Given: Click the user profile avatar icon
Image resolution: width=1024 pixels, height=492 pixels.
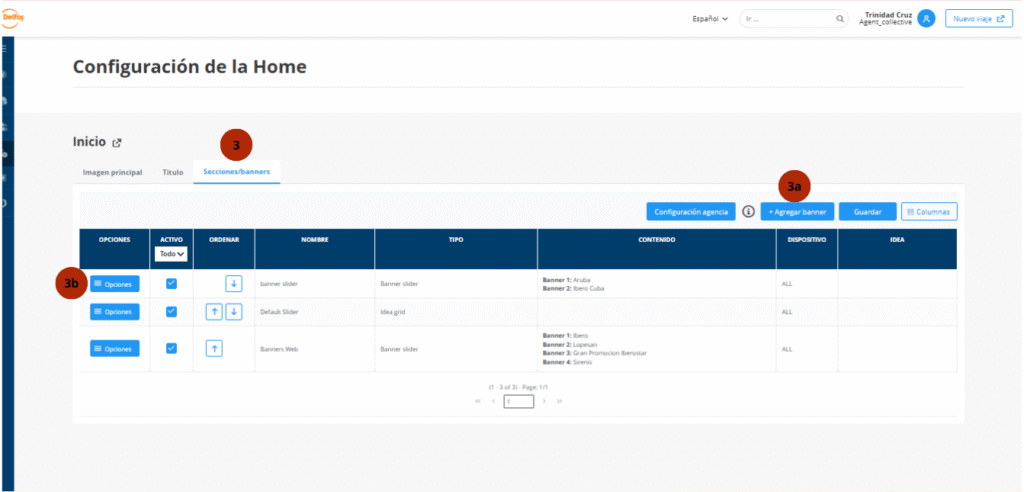Looking at the screenshot, I should point(926,18).
